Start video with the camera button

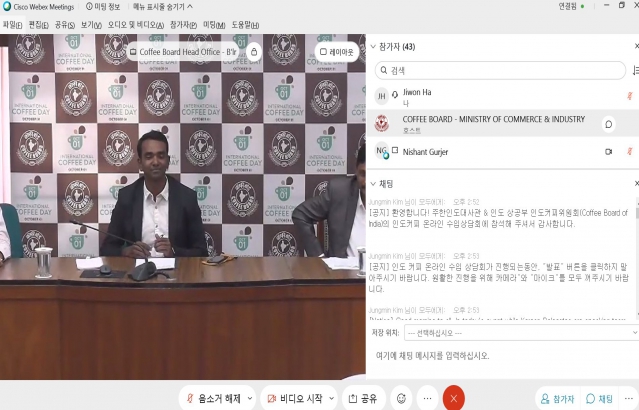[x=291, y=398]
